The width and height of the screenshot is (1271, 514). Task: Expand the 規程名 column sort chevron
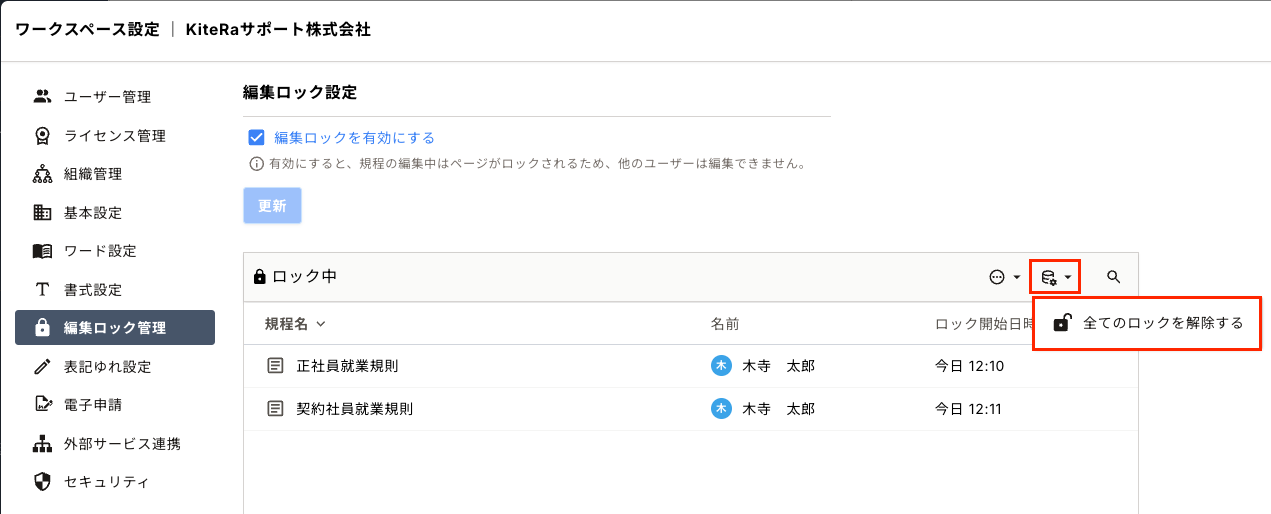click(321, 324)
